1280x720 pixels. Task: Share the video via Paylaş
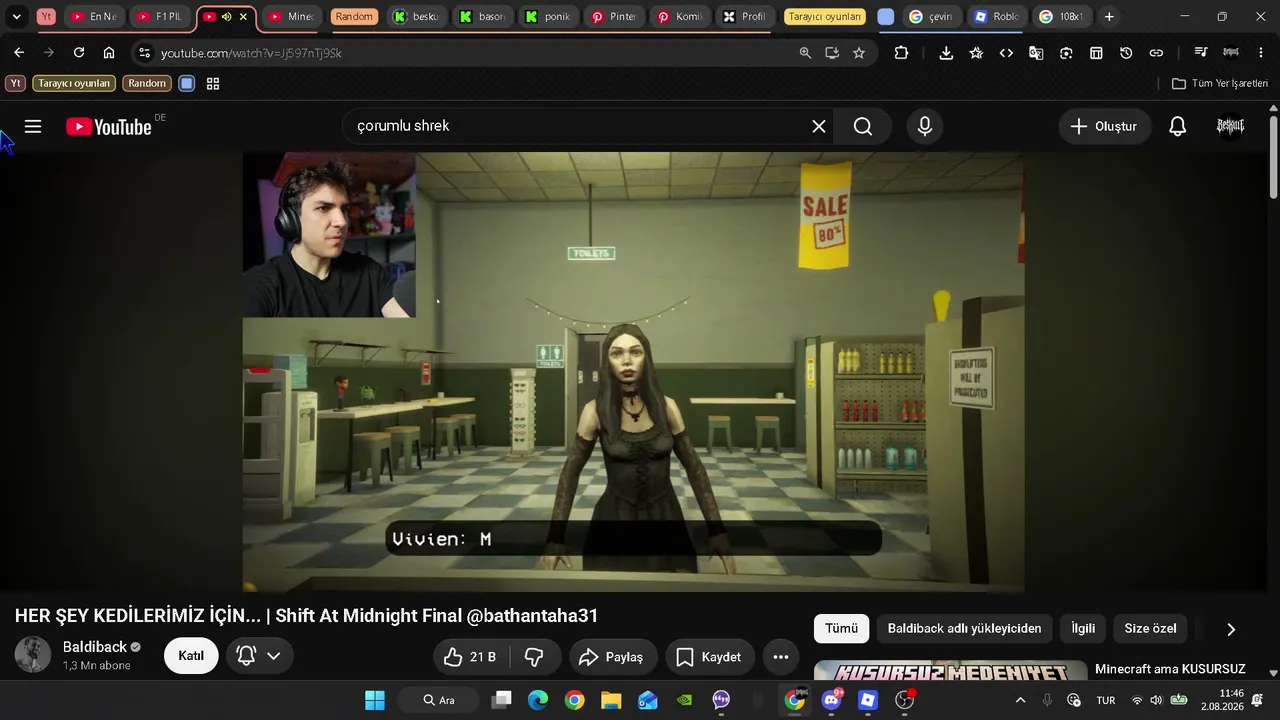pyautogui.click(x=612, y=657)
